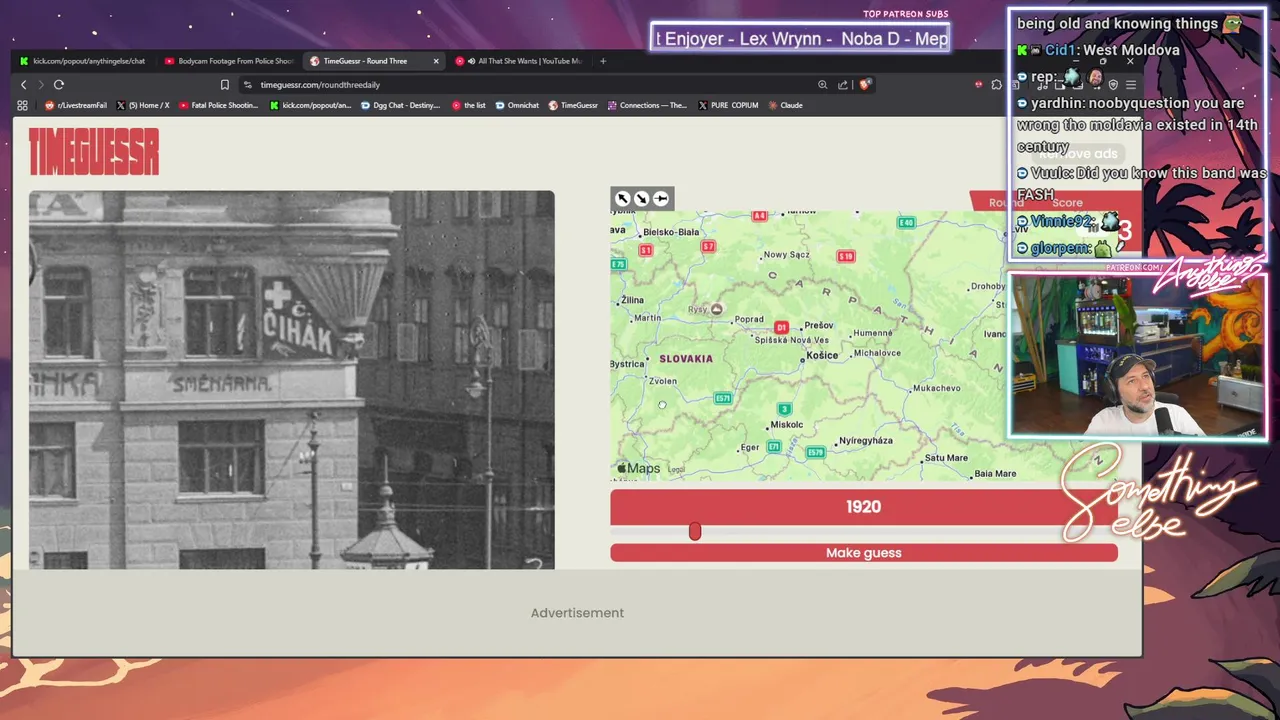Click the address bar URL timeguessr.com/roundthreedaily

click(320, 85)
